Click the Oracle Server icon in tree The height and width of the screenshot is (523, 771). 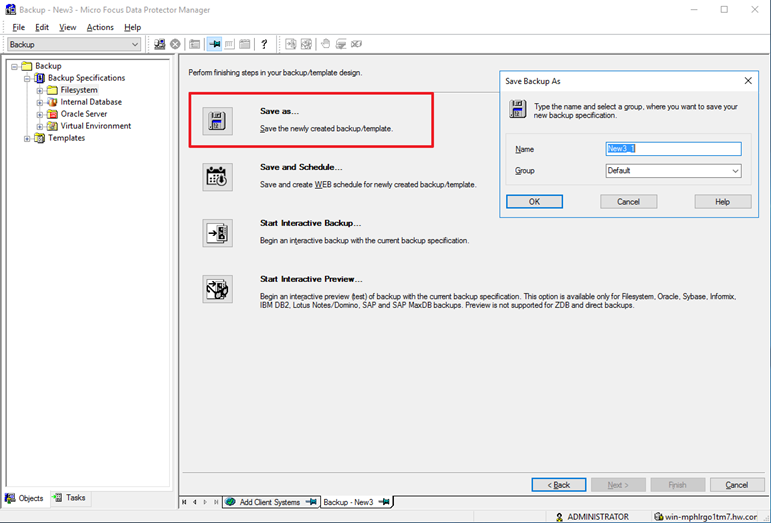pos(52,114)
